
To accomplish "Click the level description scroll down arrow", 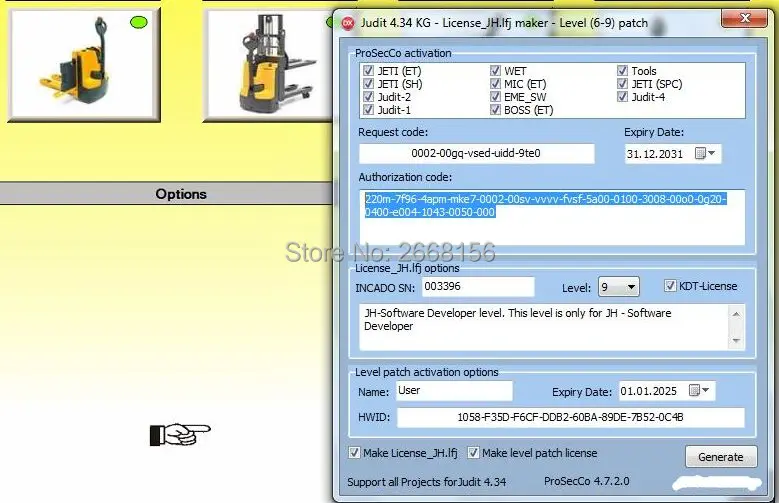I will point(736,340).
